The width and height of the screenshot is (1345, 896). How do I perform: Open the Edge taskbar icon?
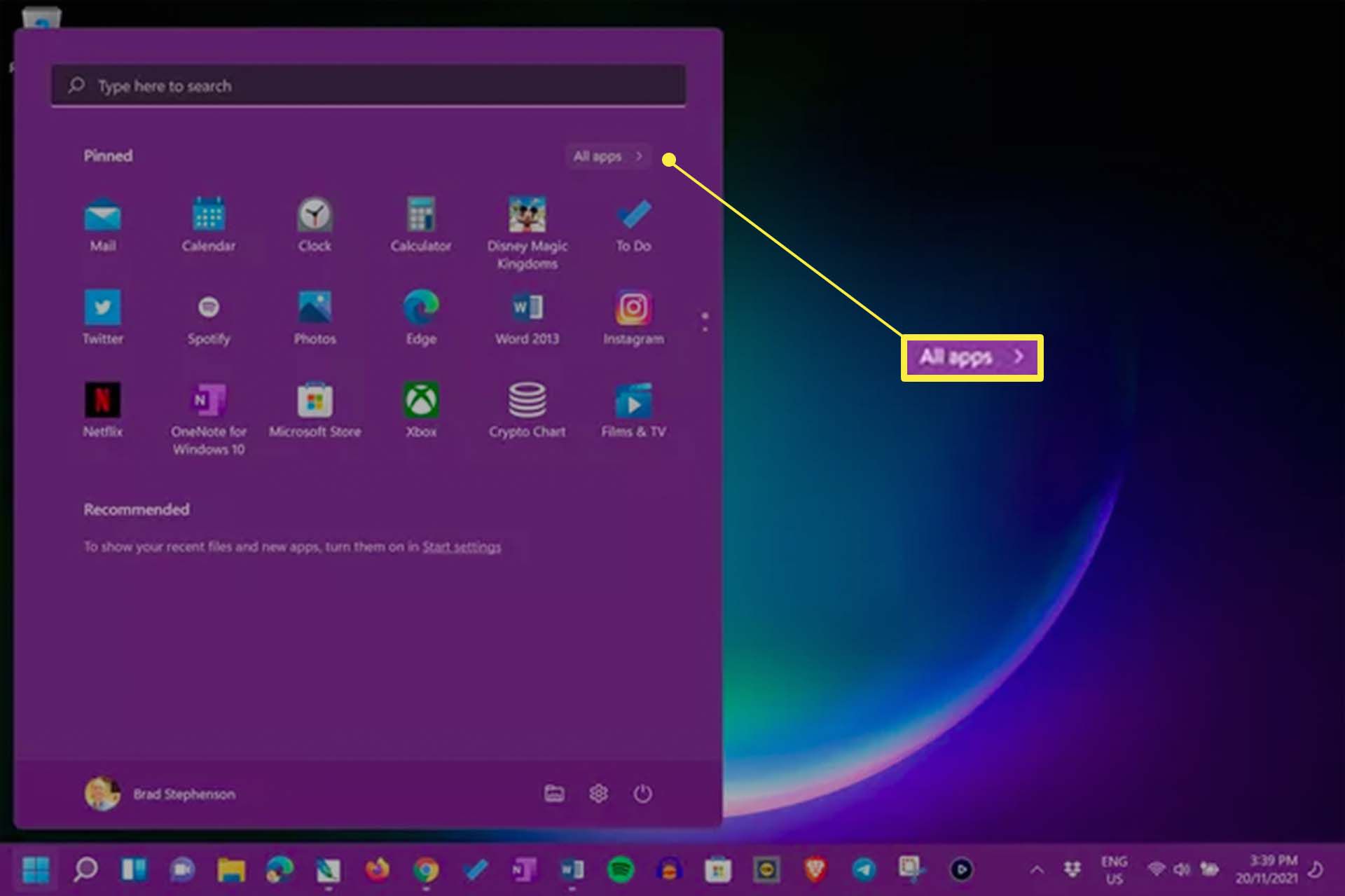pyautogui.click(x=280, y=870)
